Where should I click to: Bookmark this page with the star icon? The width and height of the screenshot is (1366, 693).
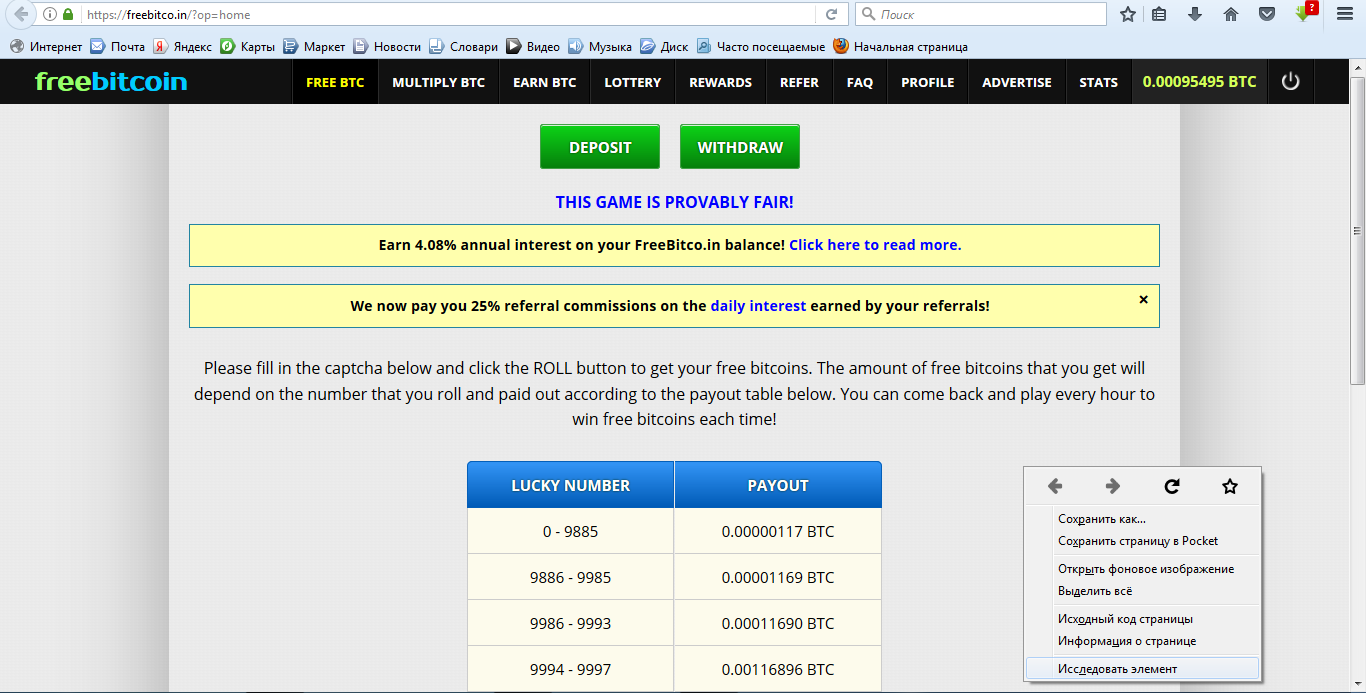(1128, 15)
